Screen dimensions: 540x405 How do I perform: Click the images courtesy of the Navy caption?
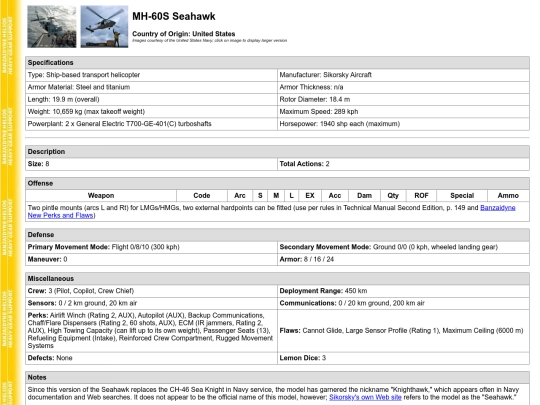coord(209,40)
